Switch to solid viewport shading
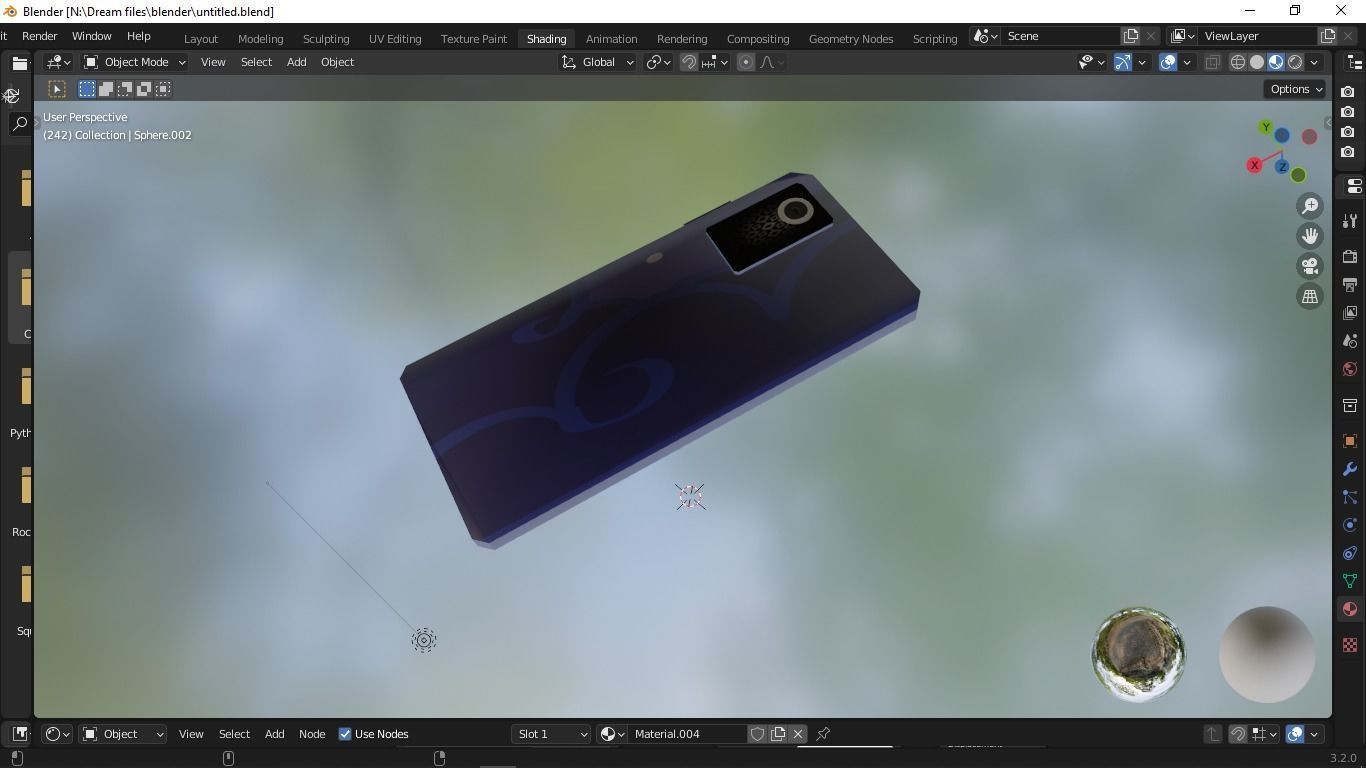This screenshot has height=768, width=1366. click(1257, 62)
